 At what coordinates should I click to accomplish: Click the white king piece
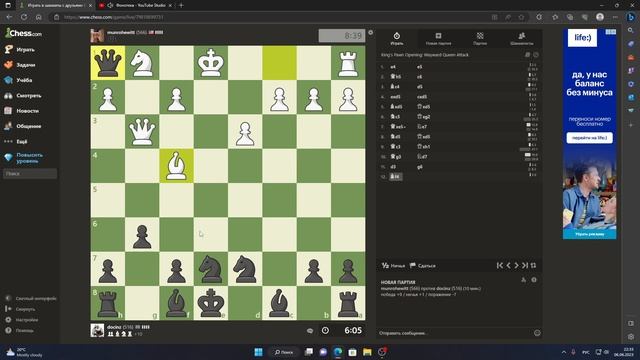pyautogui.click(x=211, y=63)
